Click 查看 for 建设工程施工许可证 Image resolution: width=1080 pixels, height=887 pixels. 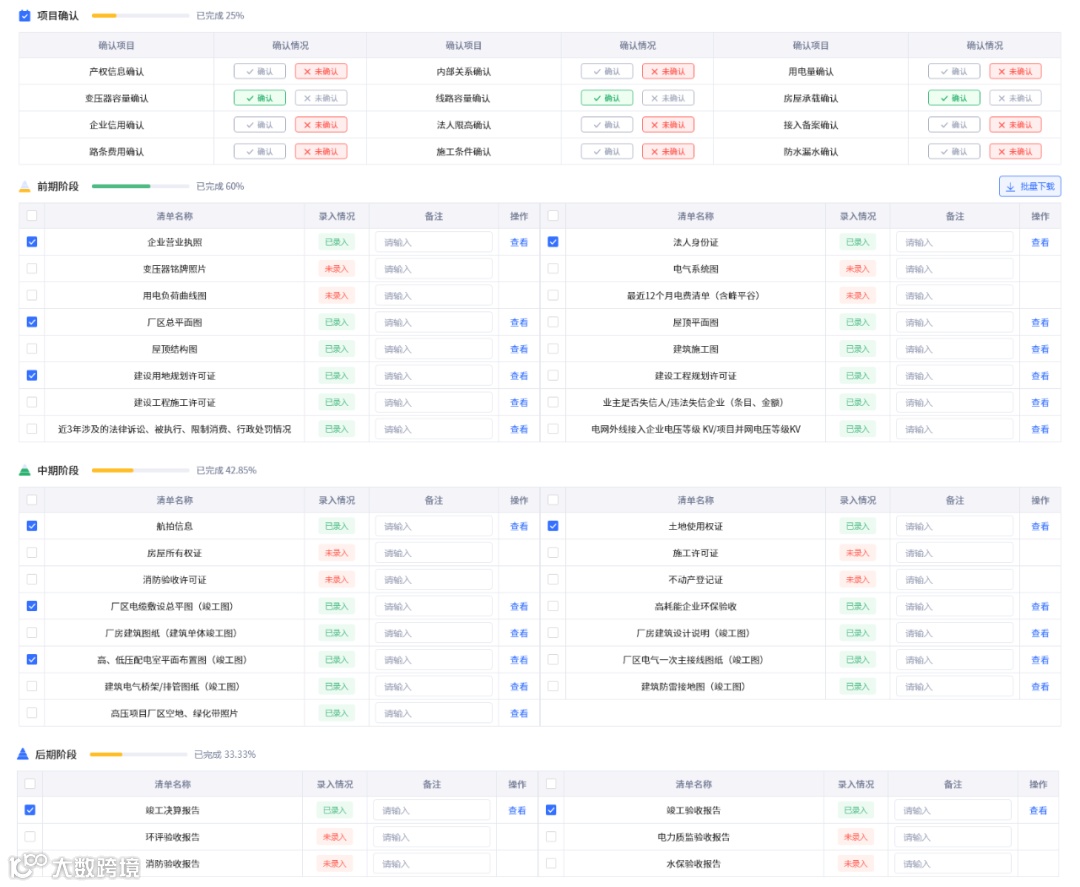(519, 402)
